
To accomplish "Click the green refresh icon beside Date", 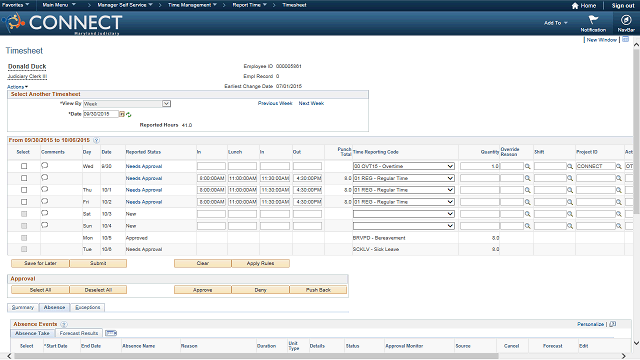I will (129, 115).
